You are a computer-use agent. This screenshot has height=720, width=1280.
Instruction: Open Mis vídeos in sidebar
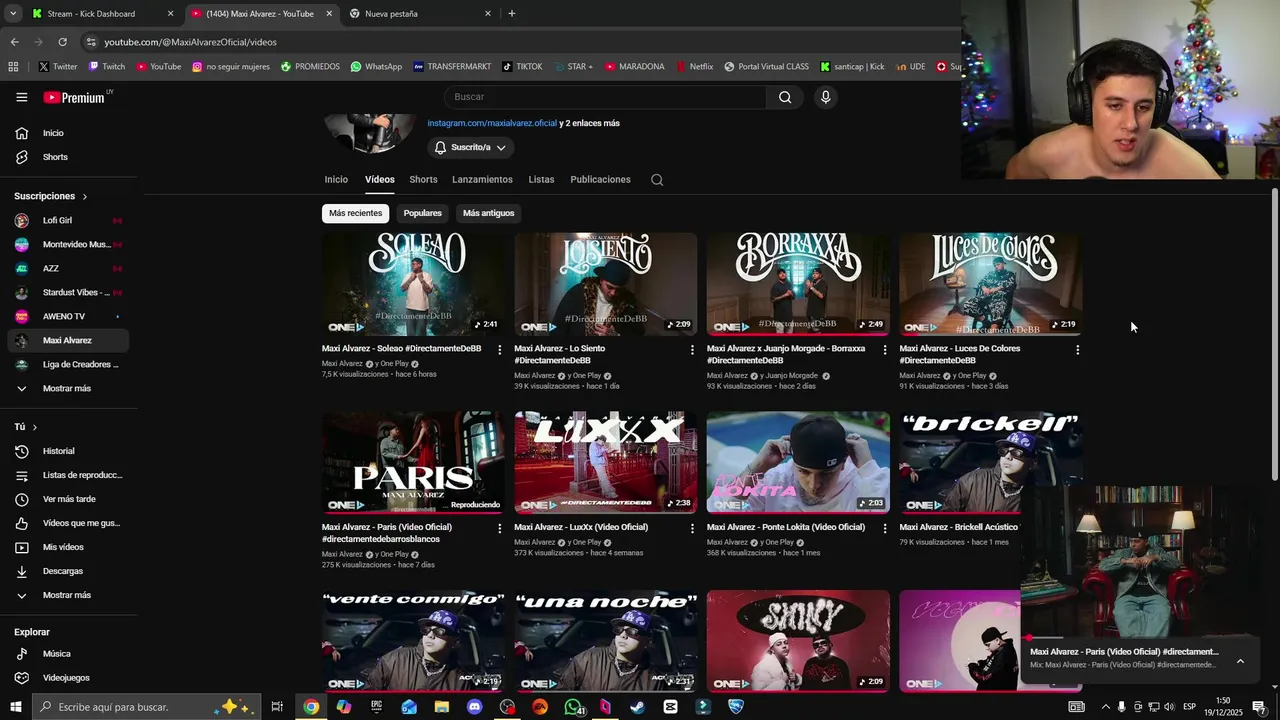tap(68, 547)
